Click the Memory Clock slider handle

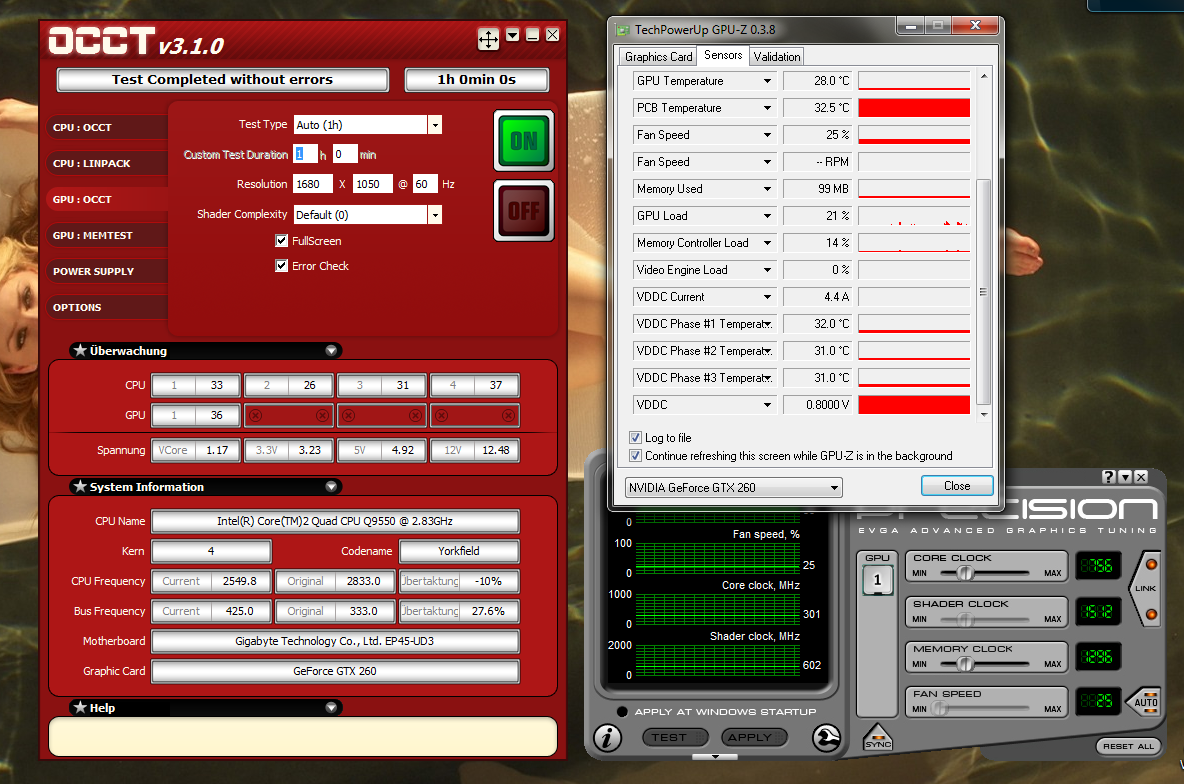(964, 664)
